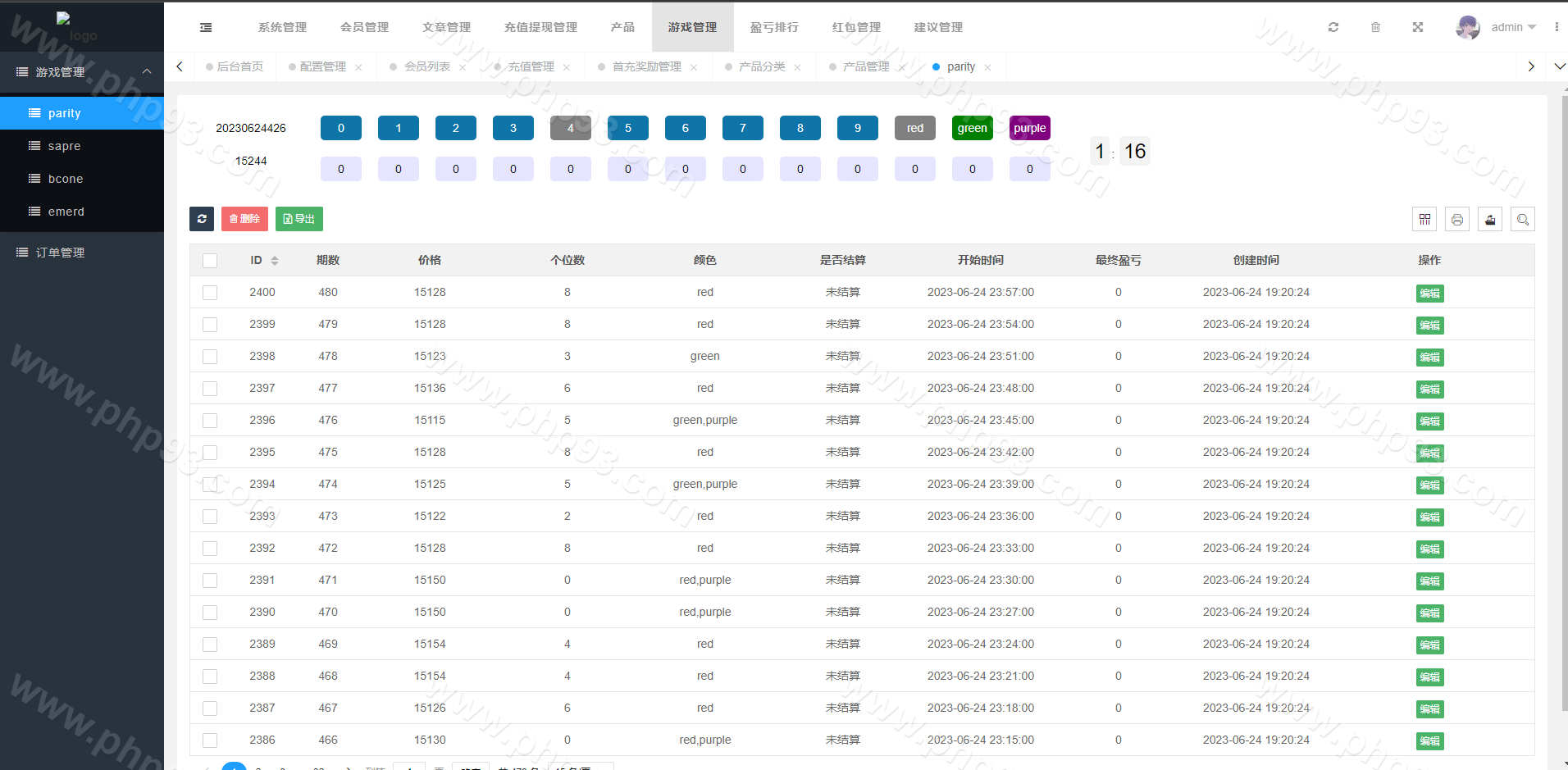This screenshot has height=770, width=1568.
Task: Open the 系统管理 top menu
Action: point(282,27)
